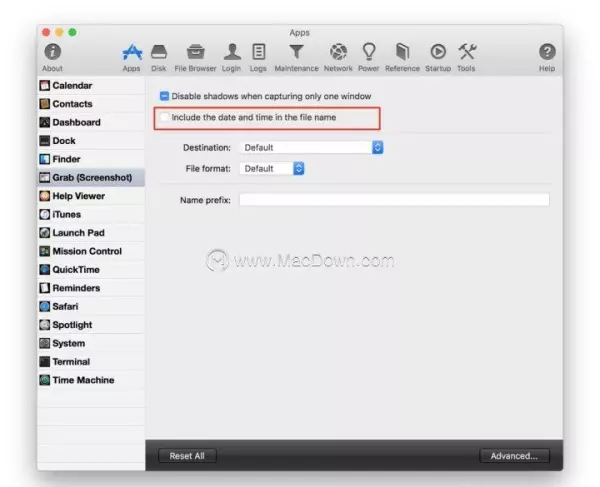Toggle Disable shadows when capturing checkbox

[x=164, y=96]
